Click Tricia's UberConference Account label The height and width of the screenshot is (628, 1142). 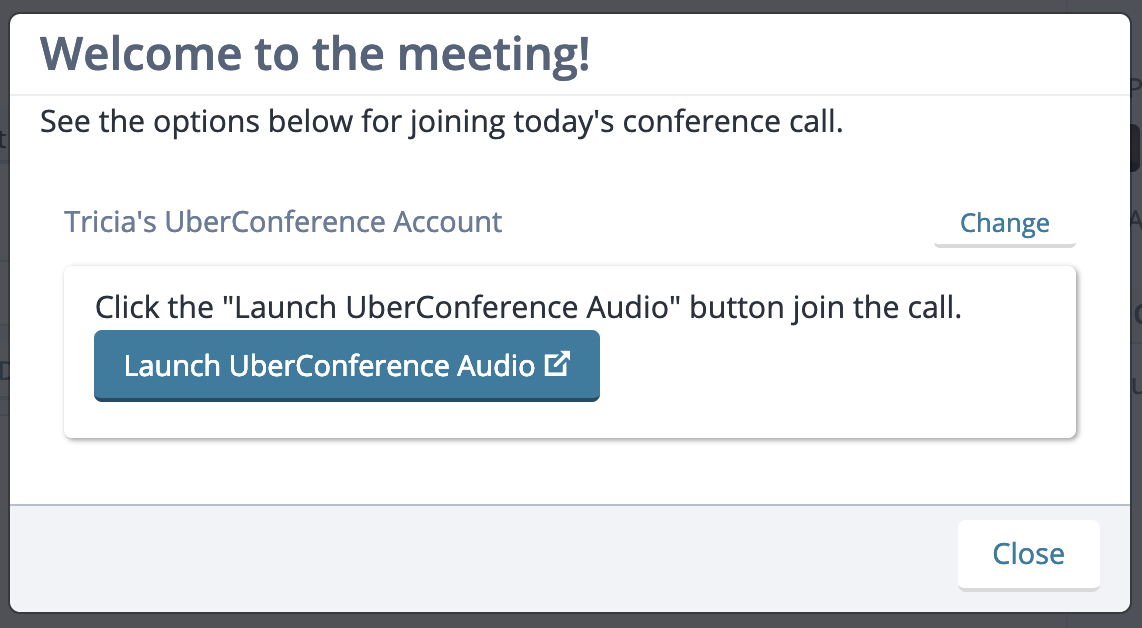coord(283,222)
